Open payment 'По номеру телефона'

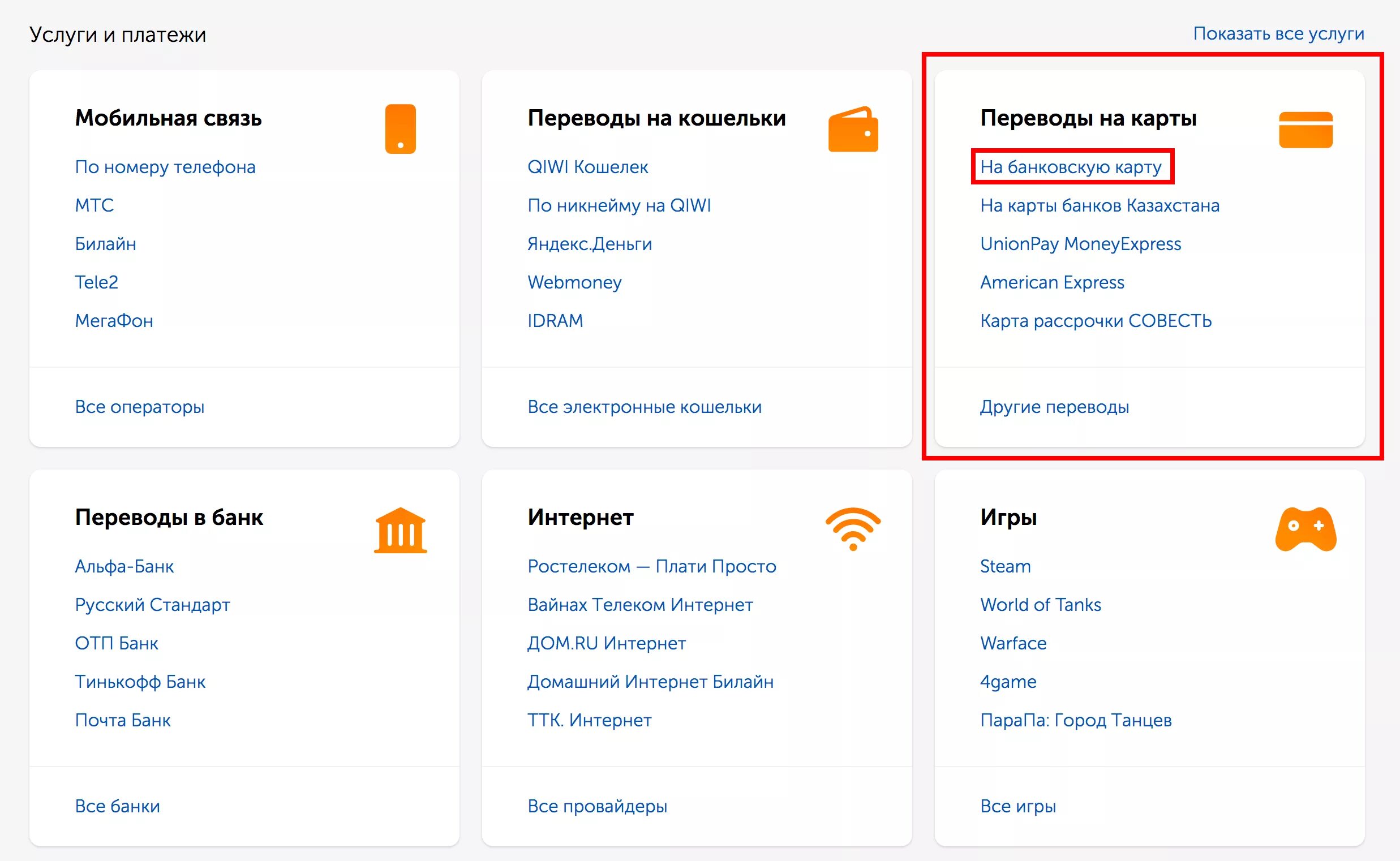click(x=165, y=167)
